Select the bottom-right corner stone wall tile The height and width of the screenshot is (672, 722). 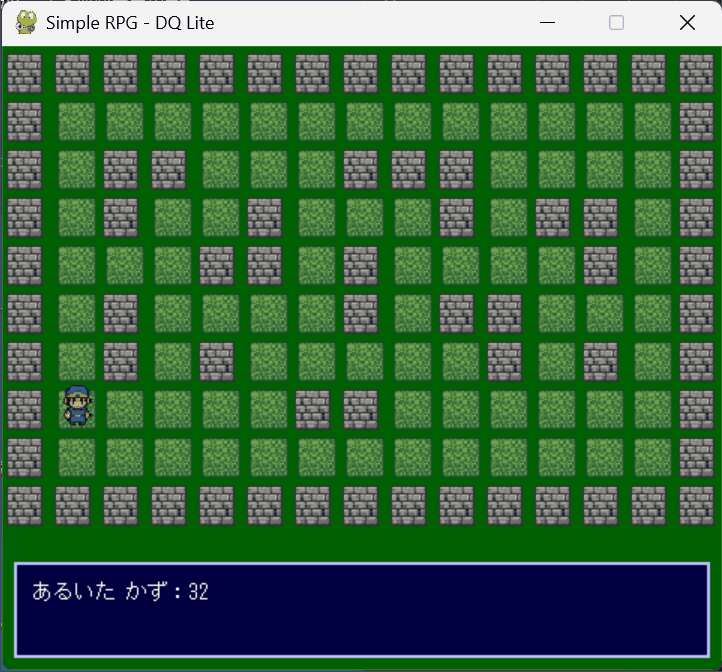click(696, 505)
